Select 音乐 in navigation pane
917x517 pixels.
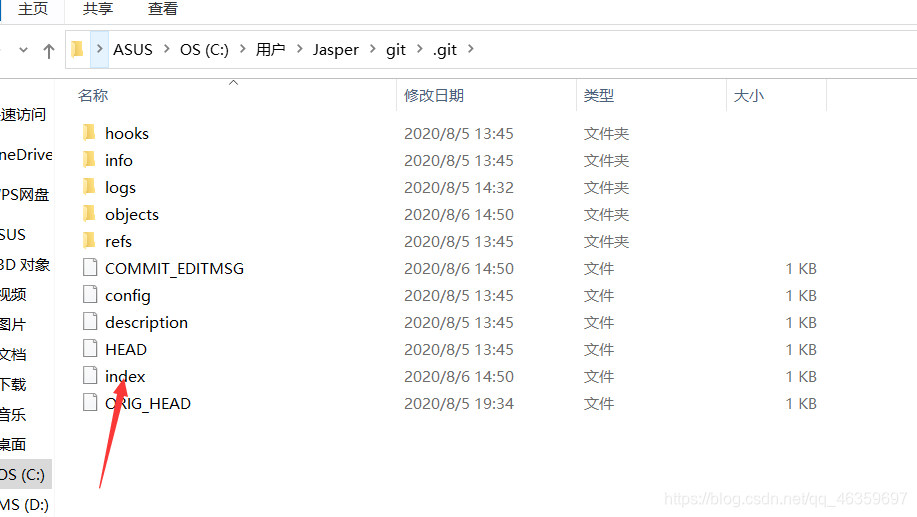click(13, 415)
